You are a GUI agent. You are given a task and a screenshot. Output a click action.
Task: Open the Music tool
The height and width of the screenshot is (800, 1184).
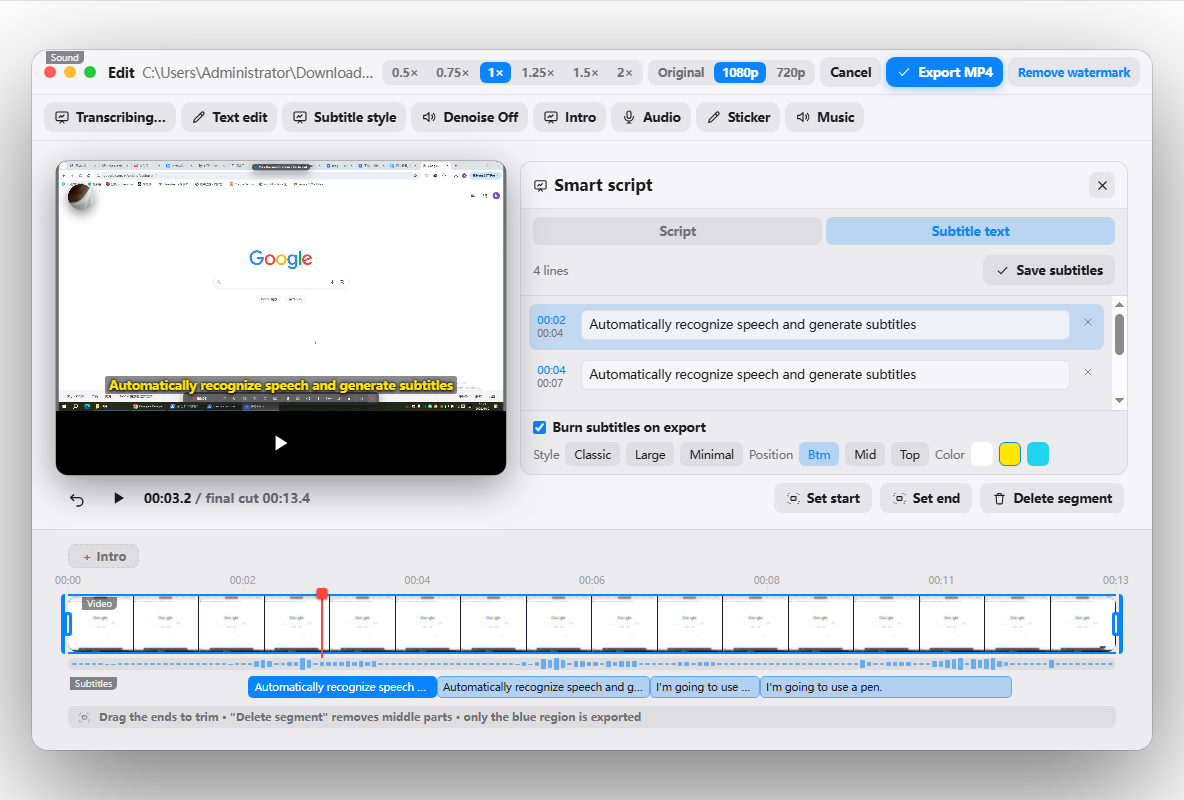point(825,117)
